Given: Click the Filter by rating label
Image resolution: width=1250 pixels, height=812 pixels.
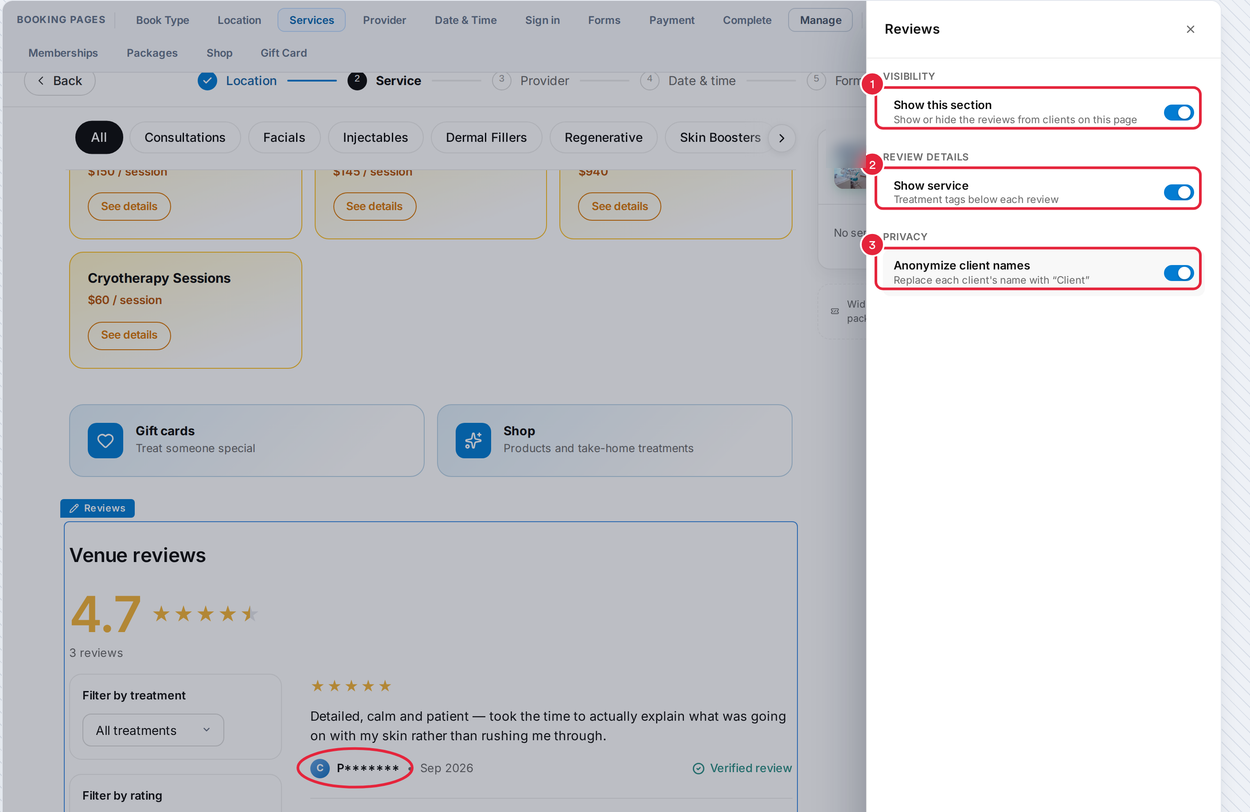Looking at the screenshot, I should 122,796.
